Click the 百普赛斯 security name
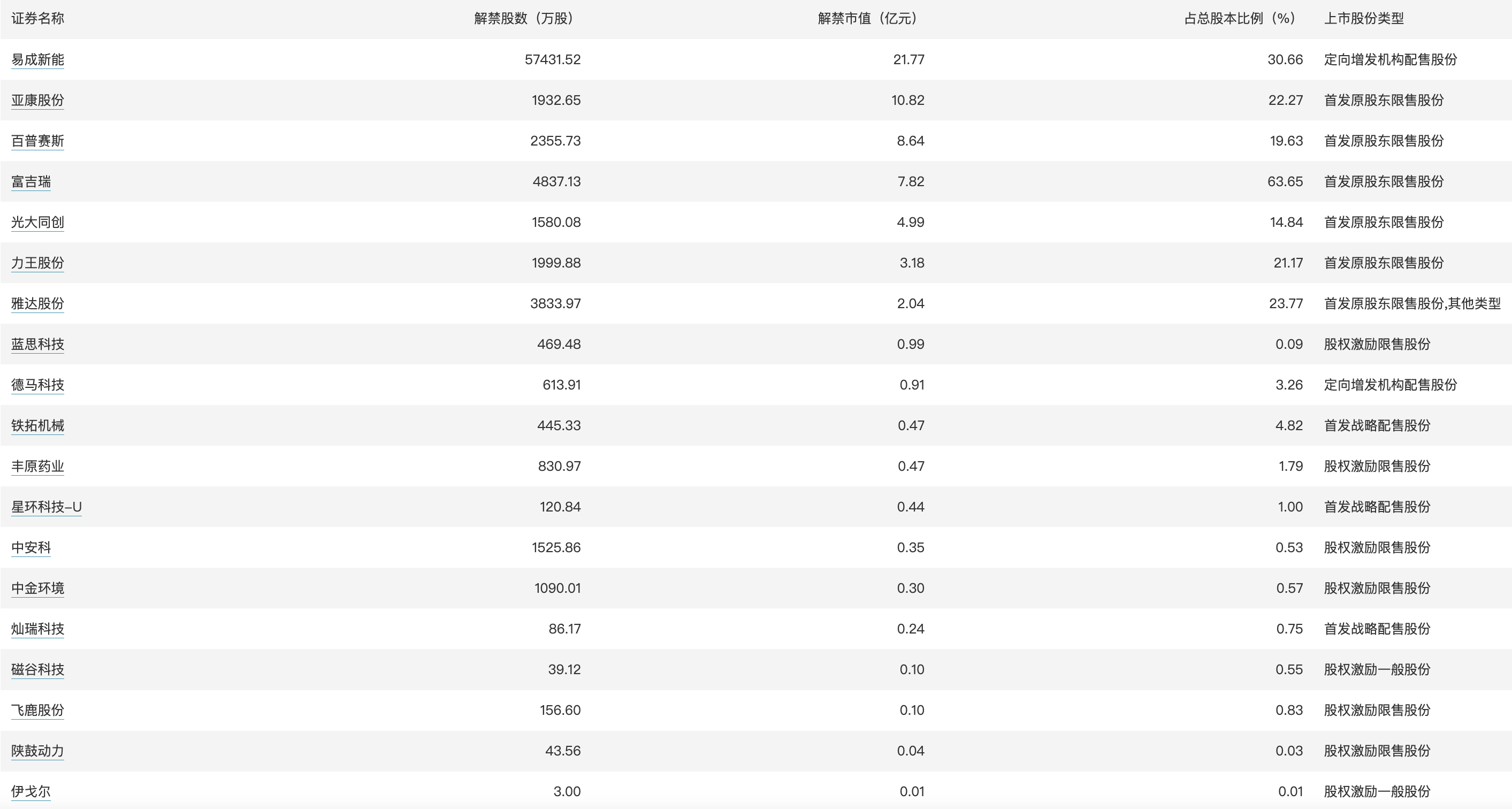The image size is (1512, 809). [37, 141]
